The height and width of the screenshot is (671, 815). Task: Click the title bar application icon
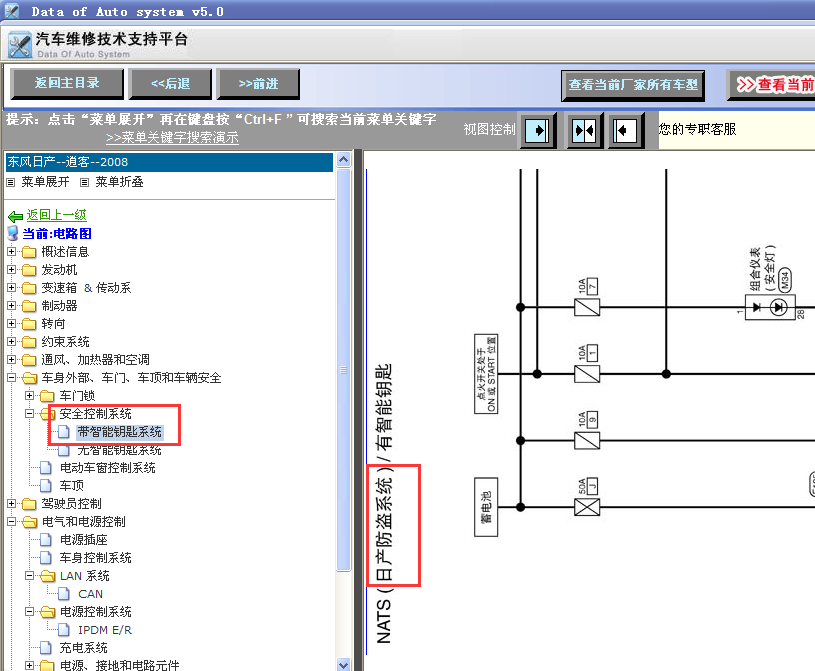pyautogui.click(x=11, y=11)
